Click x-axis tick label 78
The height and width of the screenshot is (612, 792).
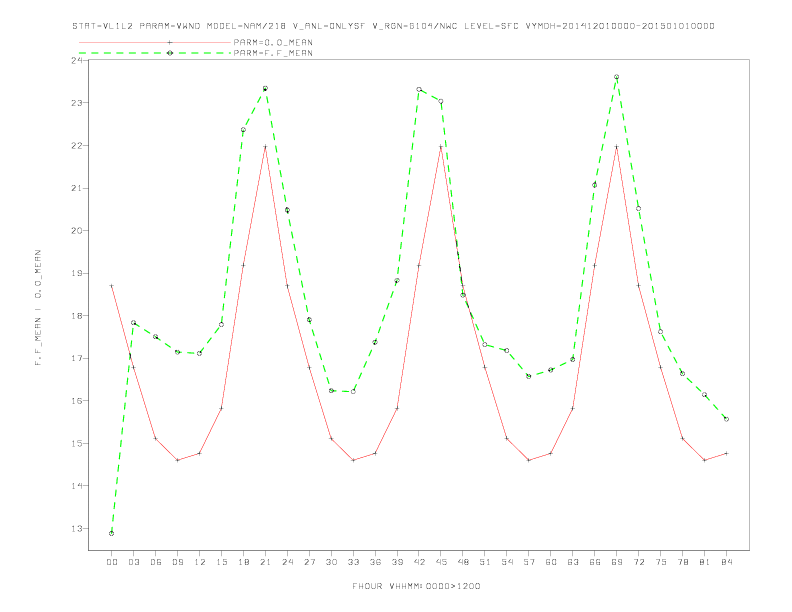click(682, 562)
